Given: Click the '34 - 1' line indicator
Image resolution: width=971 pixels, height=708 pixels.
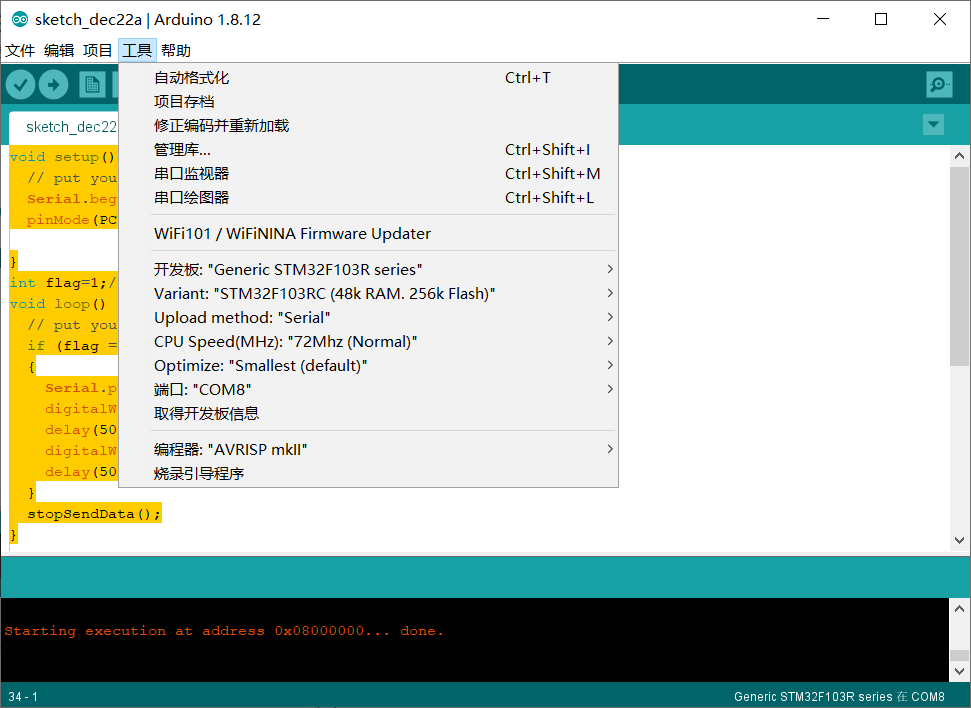Looking at the screenshot, I should (23, 697).
